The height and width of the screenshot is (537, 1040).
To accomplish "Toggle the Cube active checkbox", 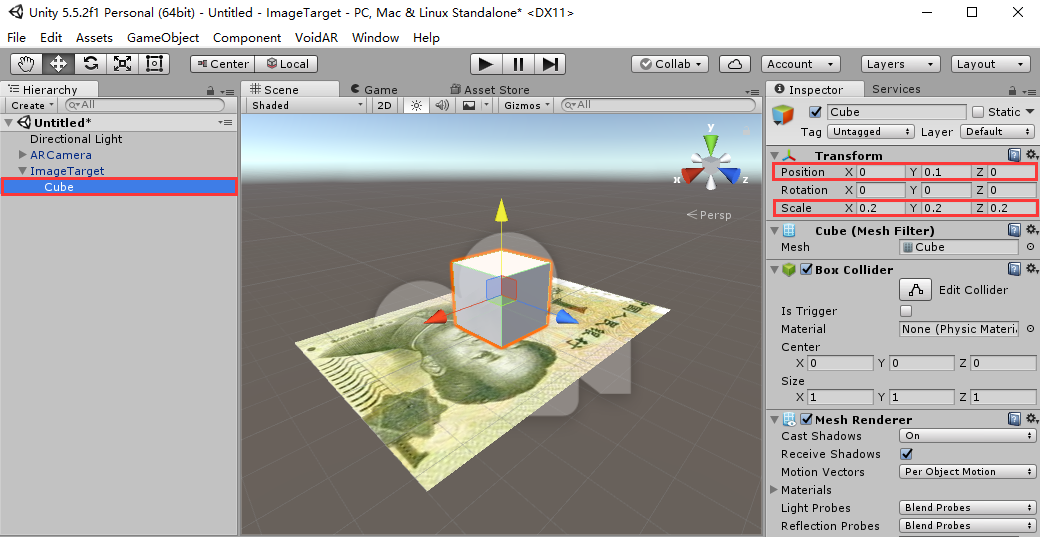I will click(815, 112).
